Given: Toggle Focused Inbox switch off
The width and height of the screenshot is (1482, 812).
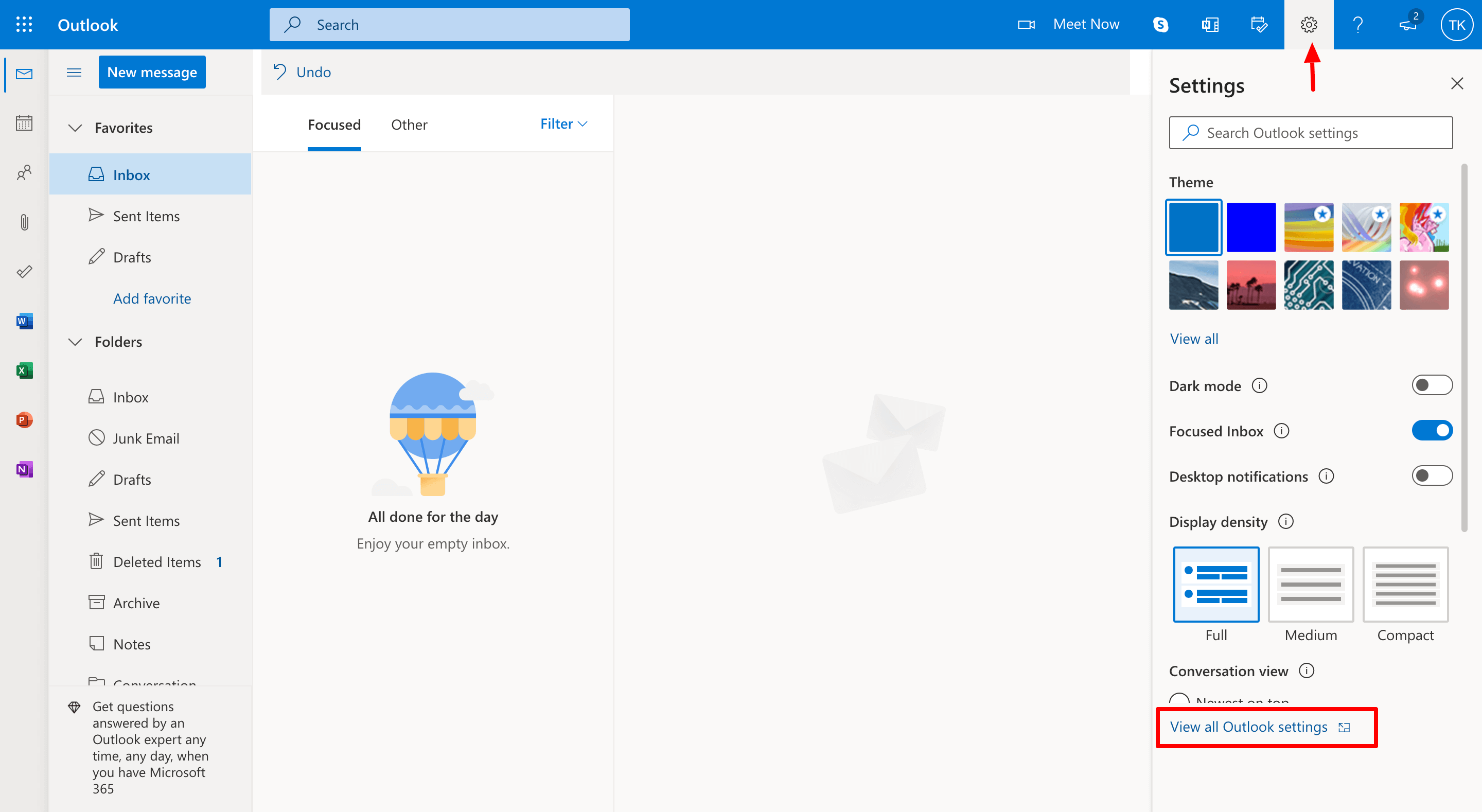Looking at the screenshot, I should [1430, 430].
